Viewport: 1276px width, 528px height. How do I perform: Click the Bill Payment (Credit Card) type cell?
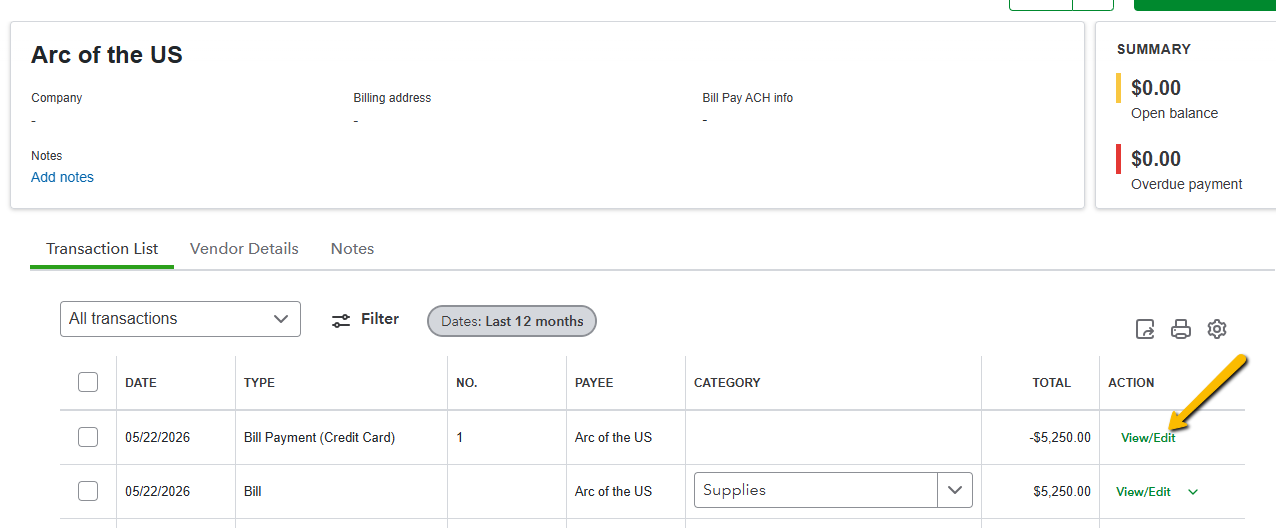coord(319,437)
